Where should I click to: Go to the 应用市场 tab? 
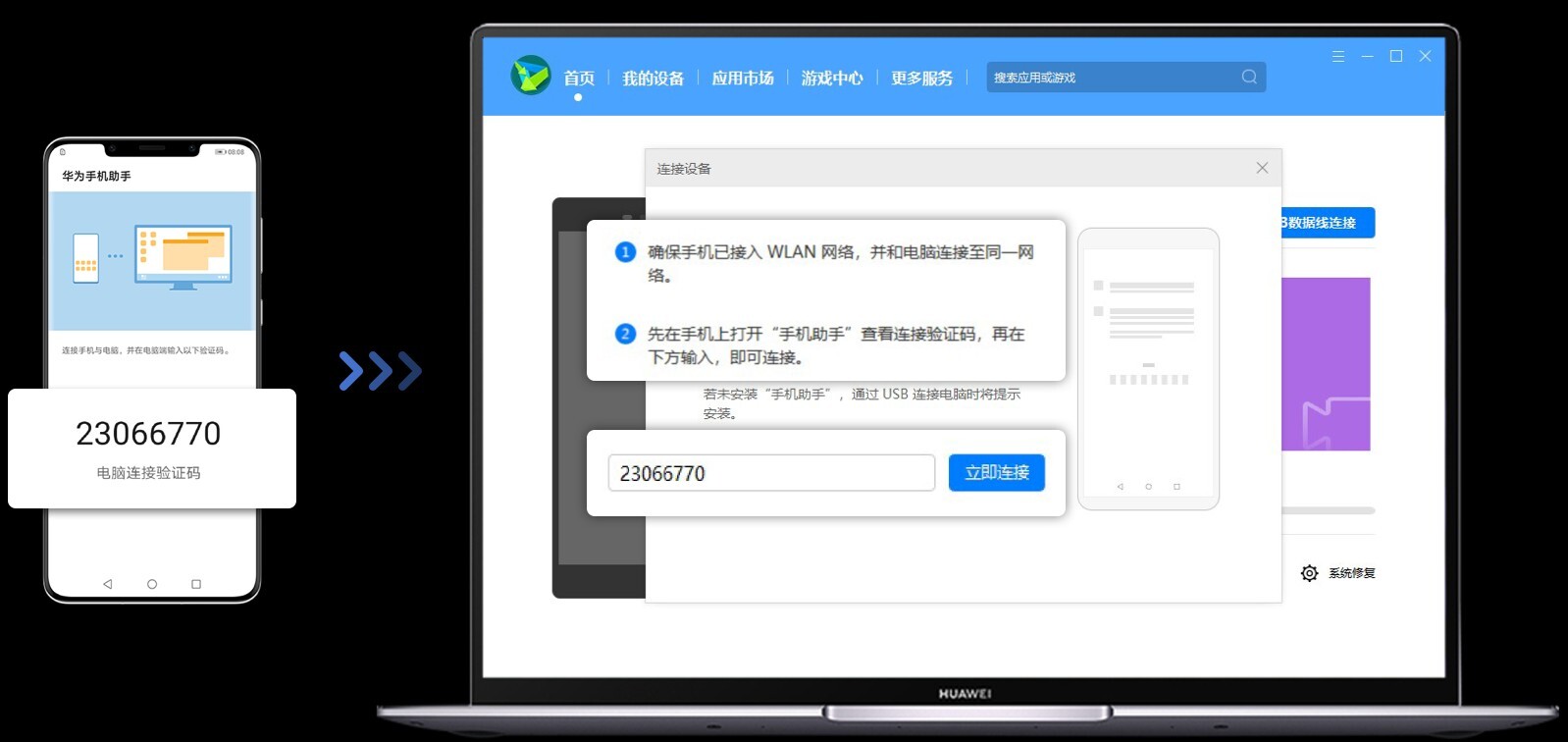coord(742,78)
